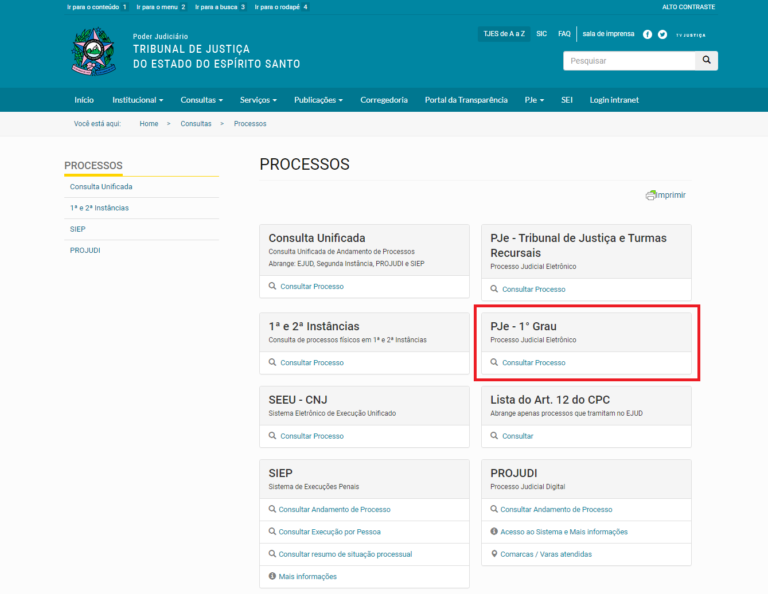Open the FAQ link in header
The image size is (768, 594).
point(564,34)
